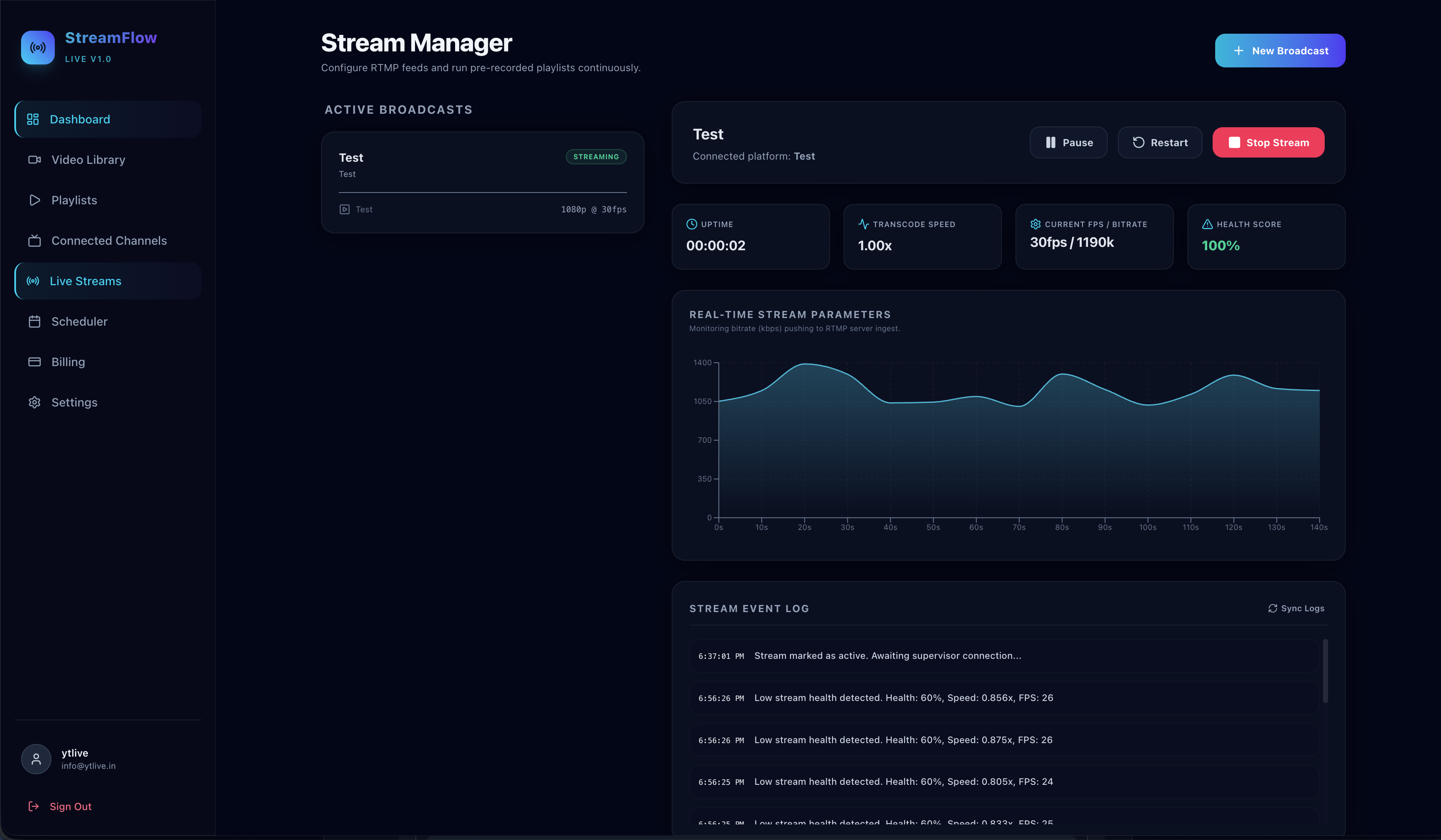1441x840 pixels.
Task: Click the Live Streams radio-wave icon
Action: pyautogui.click(x=32, y=281)
